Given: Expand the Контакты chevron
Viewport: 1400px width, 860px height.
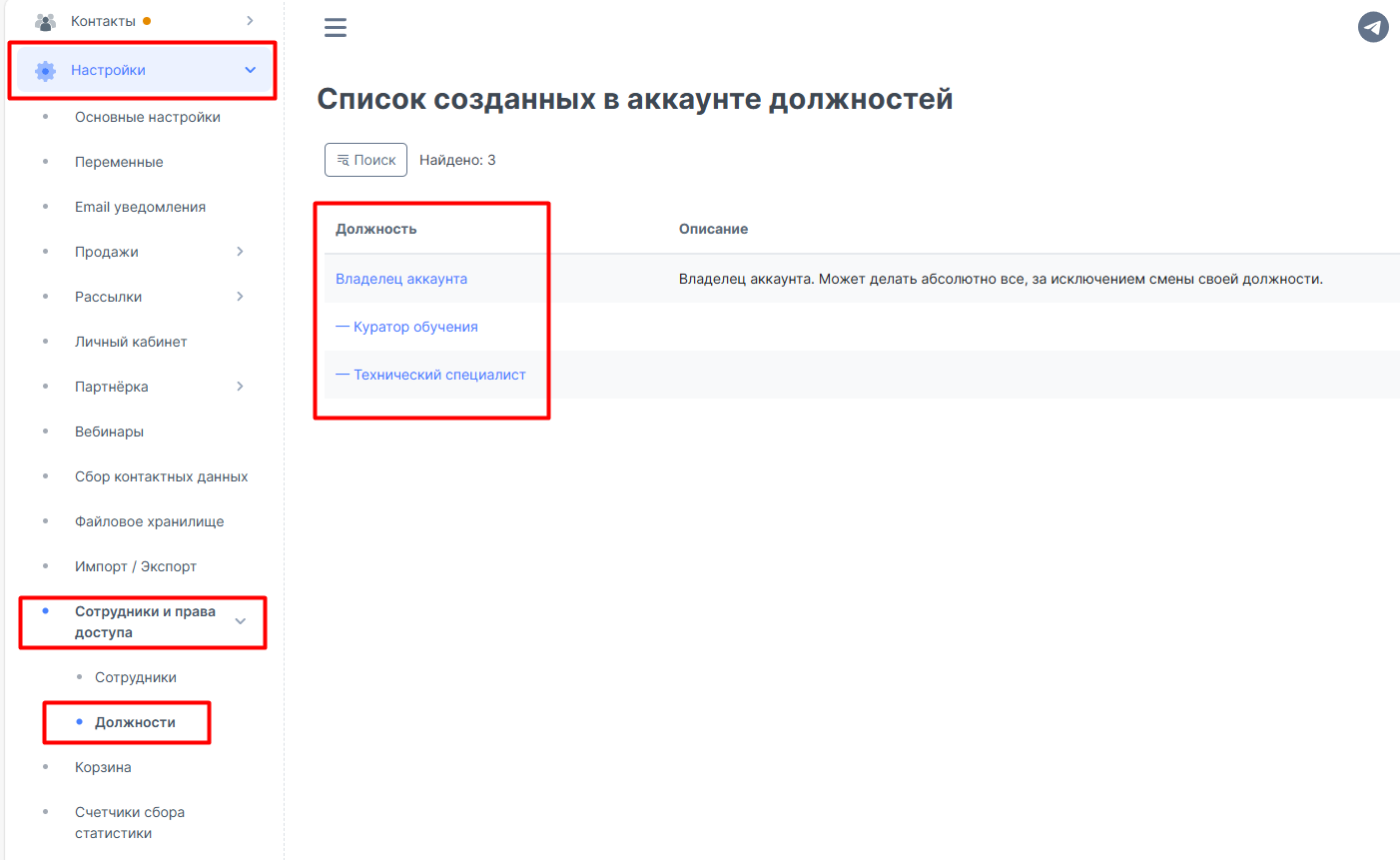Looking at the screenshot, I should 250,21.
